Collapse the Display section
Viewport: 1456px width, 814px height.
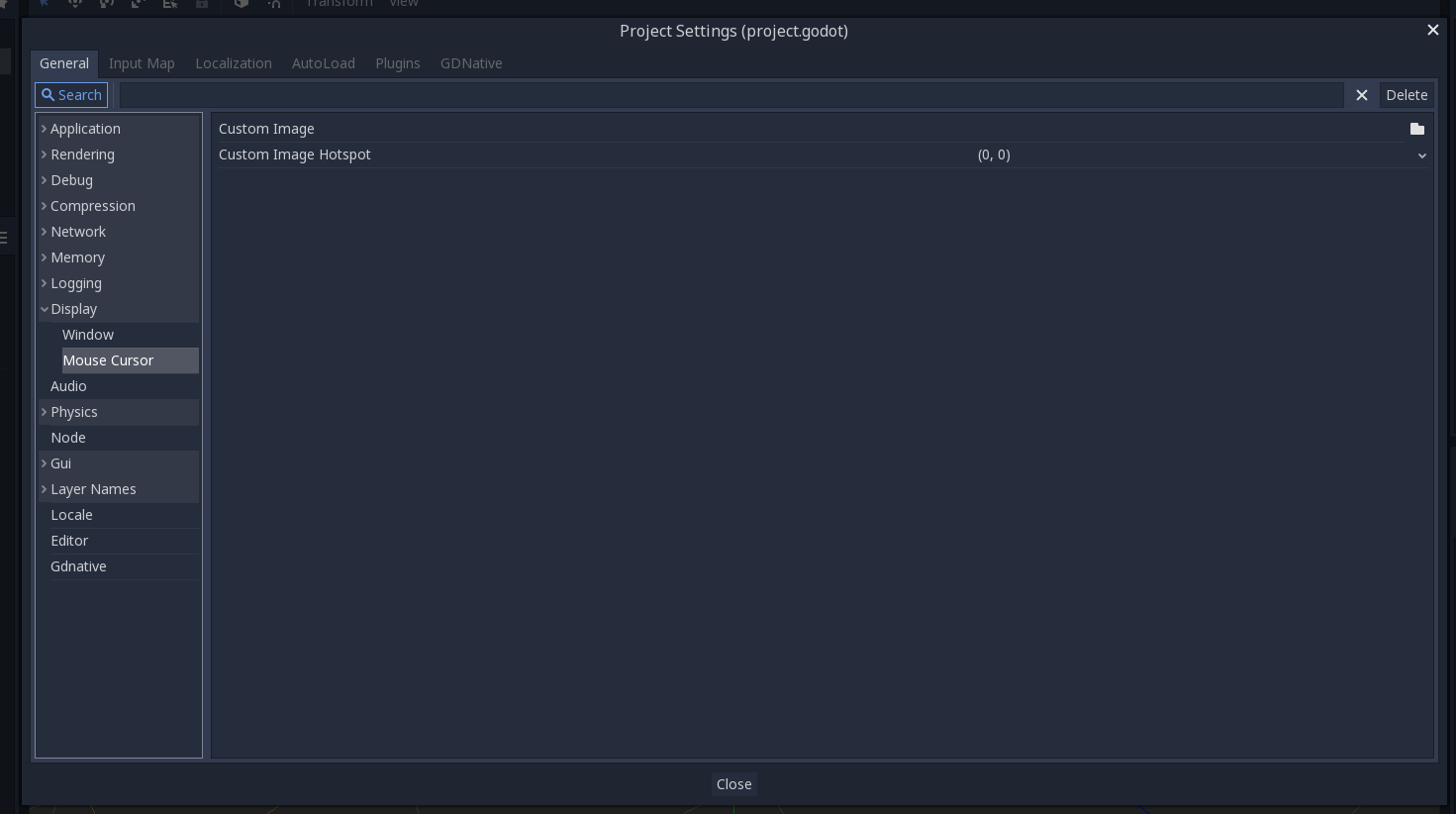(45, 309)
